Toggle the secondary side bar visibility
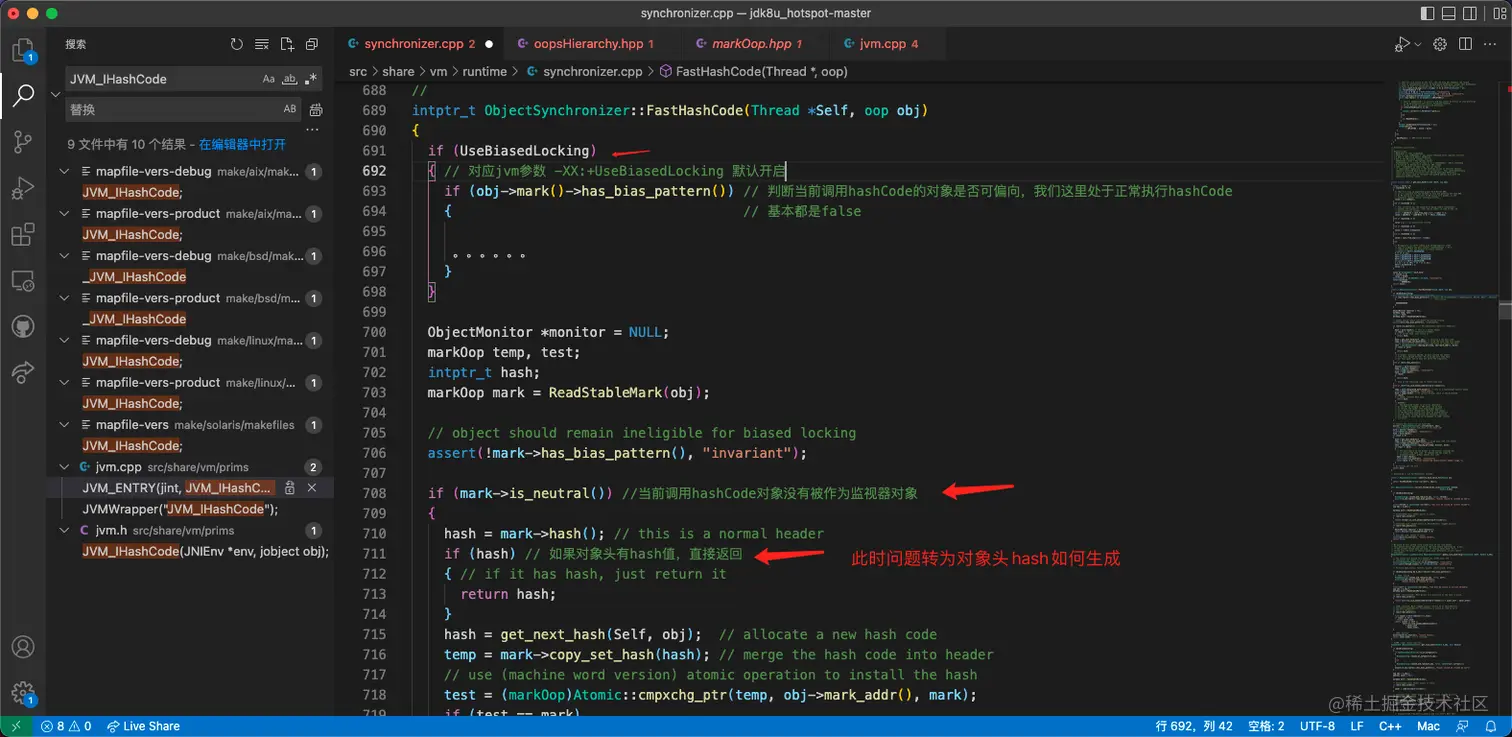 pyautogui.click(x=1472, y=13)
